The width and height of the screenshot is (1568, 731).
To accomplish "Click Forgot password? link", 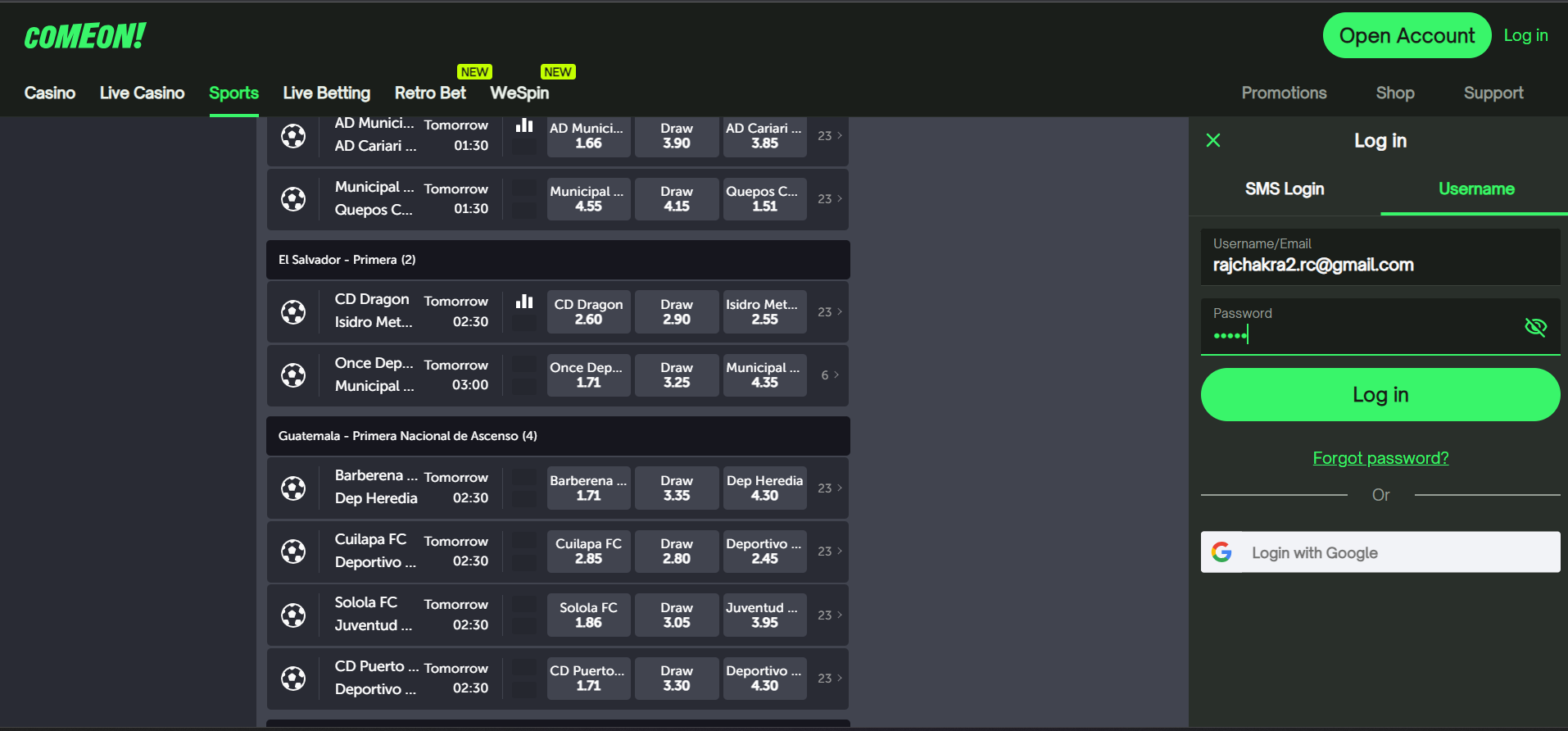I will 1380,458.
